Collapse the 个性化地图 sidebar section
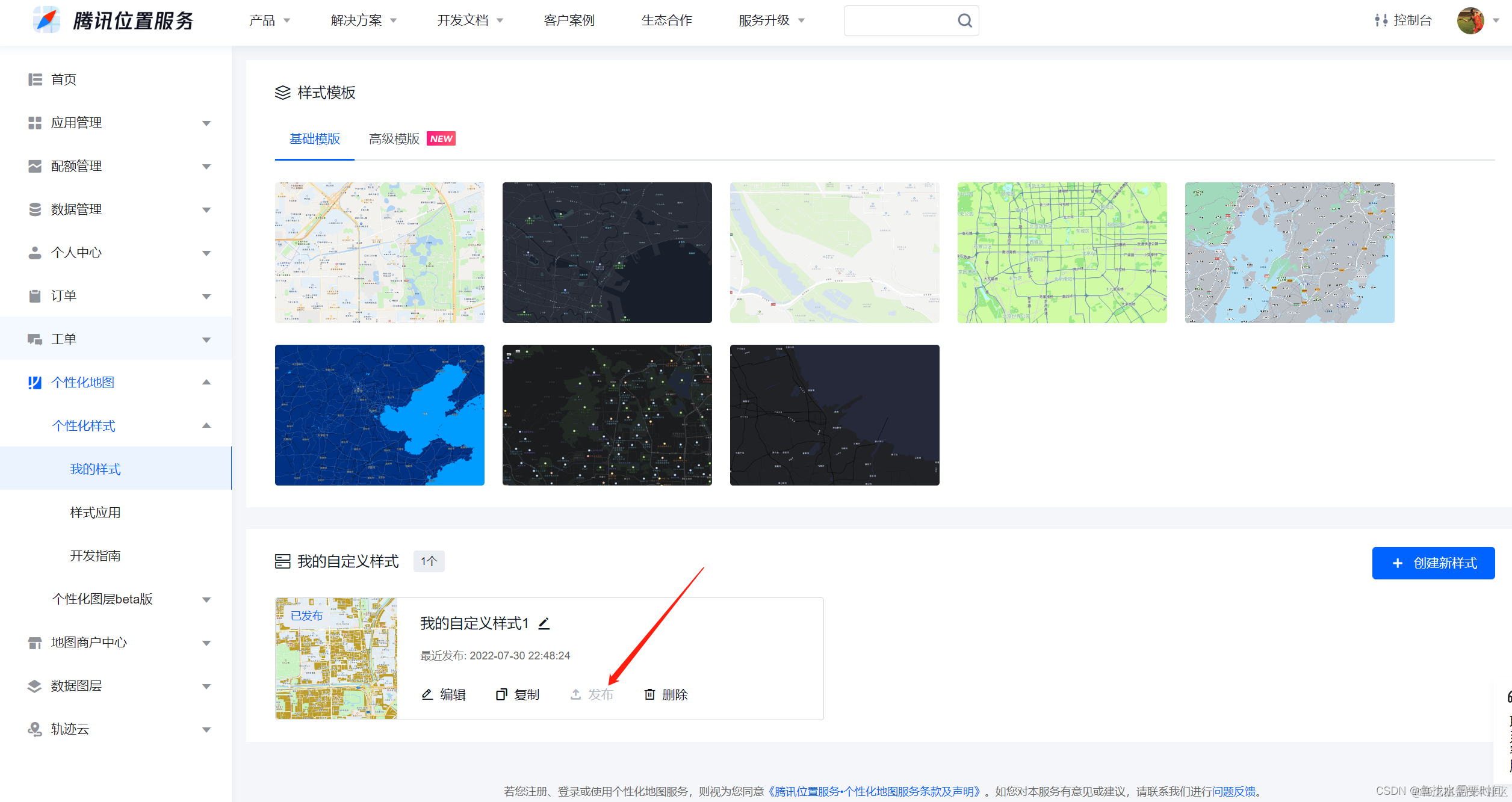This screenshot has width=1512, height=802. pyautogui.click(x=206, y=382)
